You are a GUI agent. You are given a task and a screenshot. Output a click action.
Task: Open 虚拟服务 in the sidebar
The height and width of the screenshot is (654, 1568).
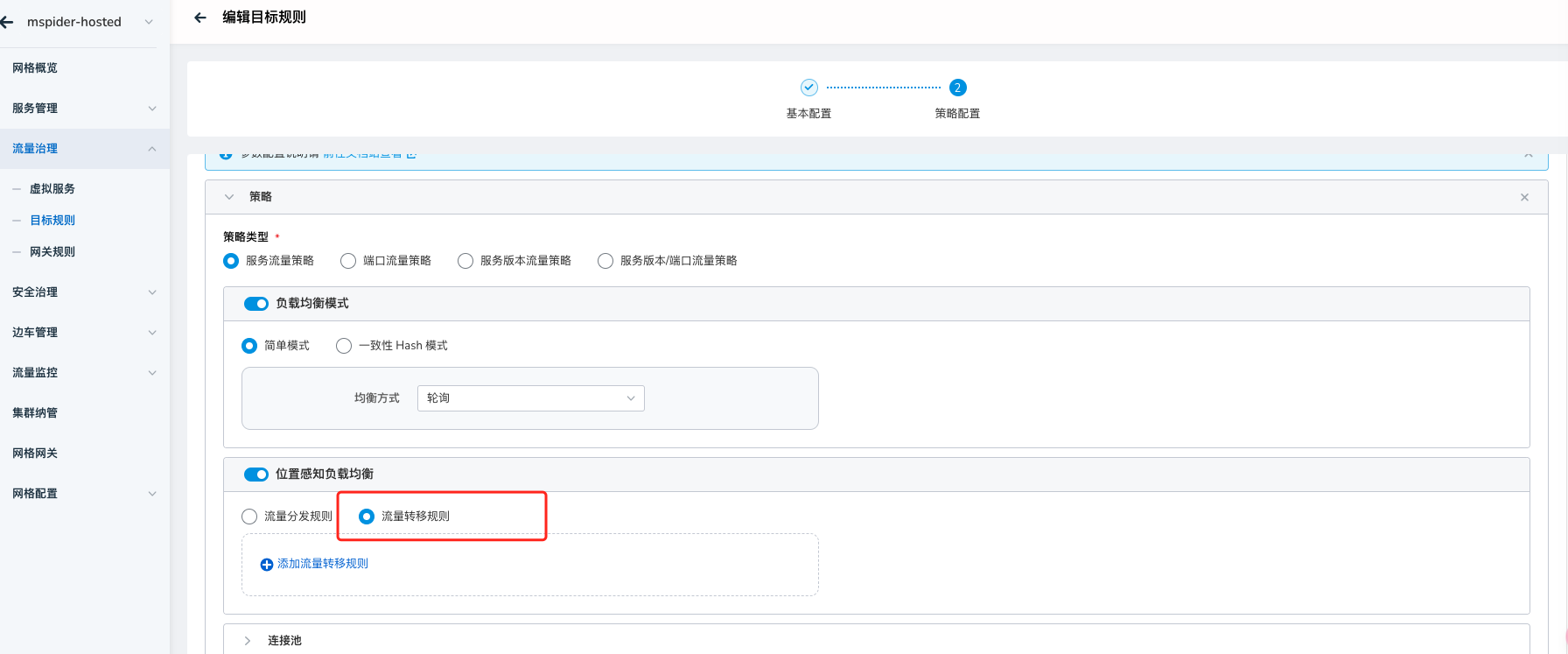pos(52,189)
